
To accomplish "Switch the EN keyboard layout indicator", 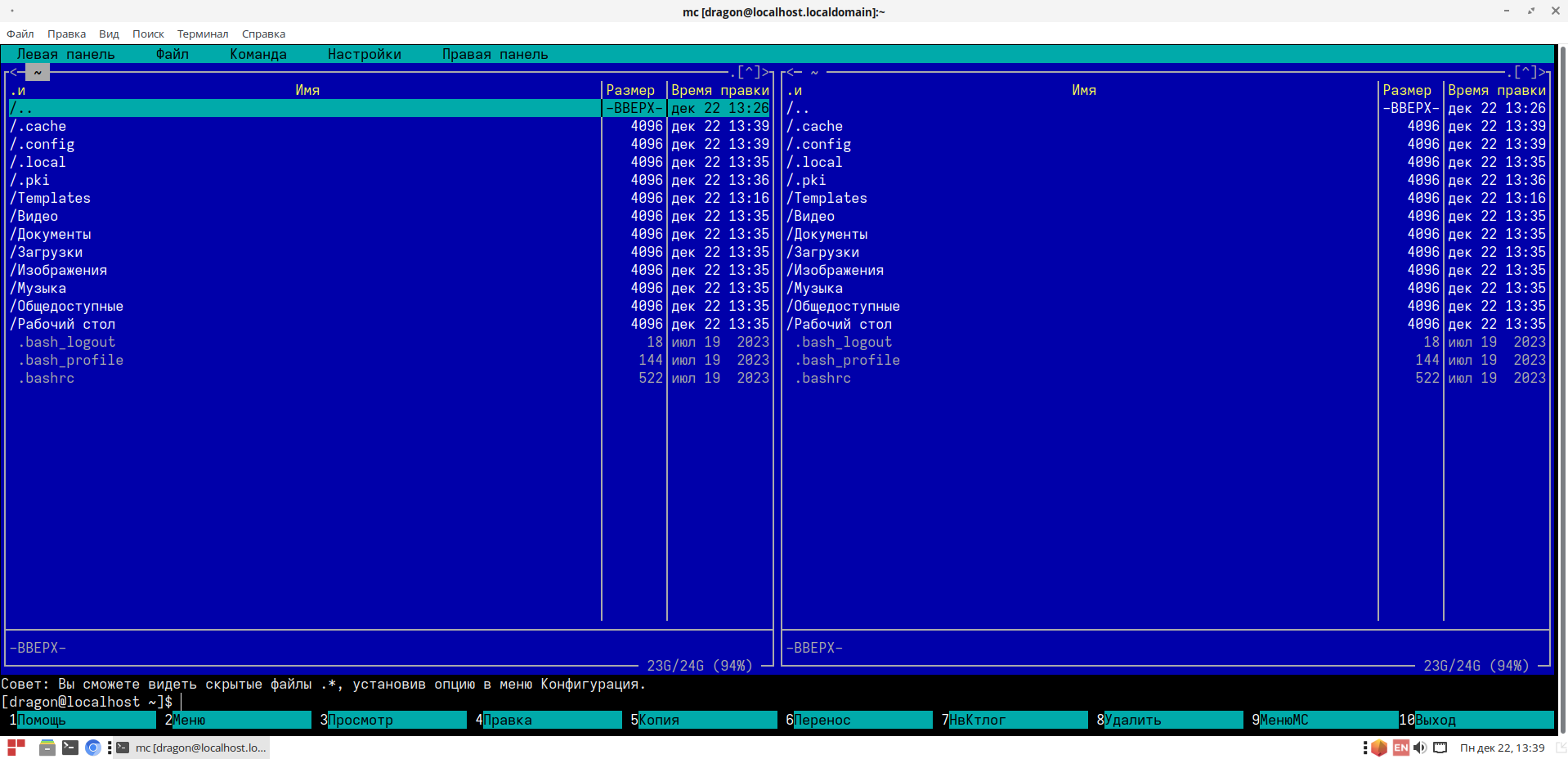I will click(1400, 748).
